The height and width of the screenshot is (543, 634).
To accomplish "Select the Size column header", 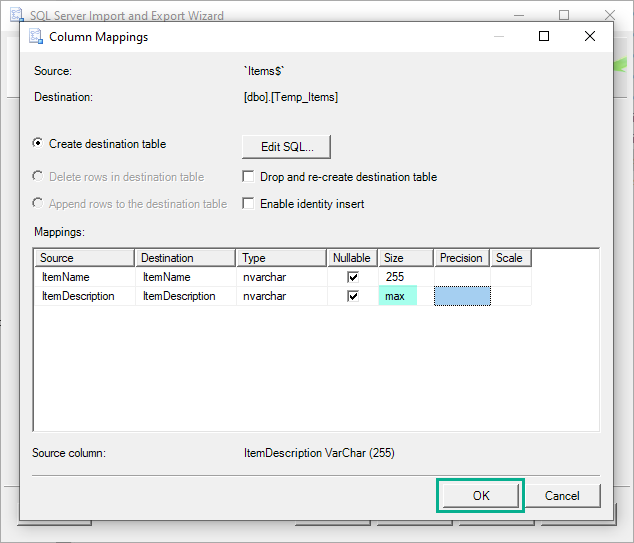I will [405, 258].
